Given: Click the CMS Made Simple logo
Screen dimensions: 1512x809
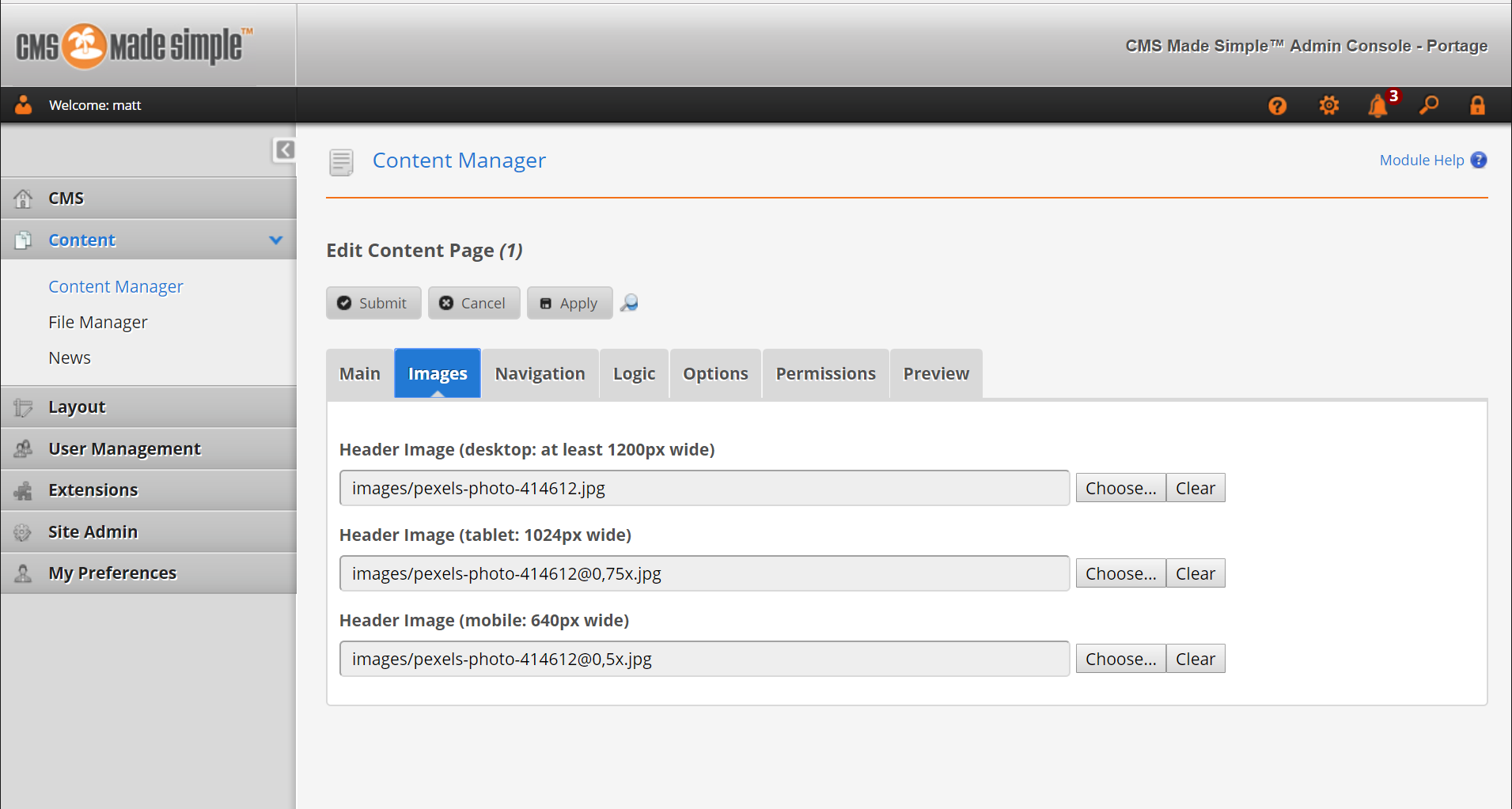Looking at the screenshot, I should click(135, 45).
